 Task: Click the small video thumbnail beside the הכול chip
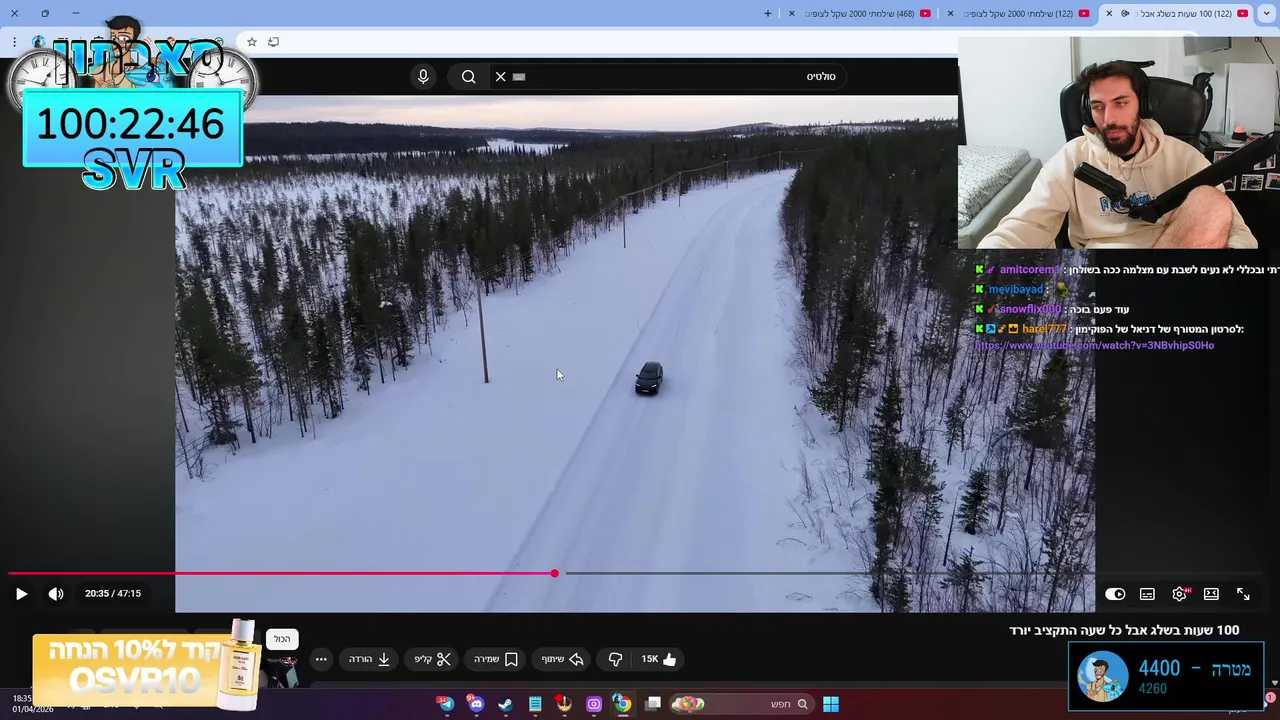click(x=283, y=671)
